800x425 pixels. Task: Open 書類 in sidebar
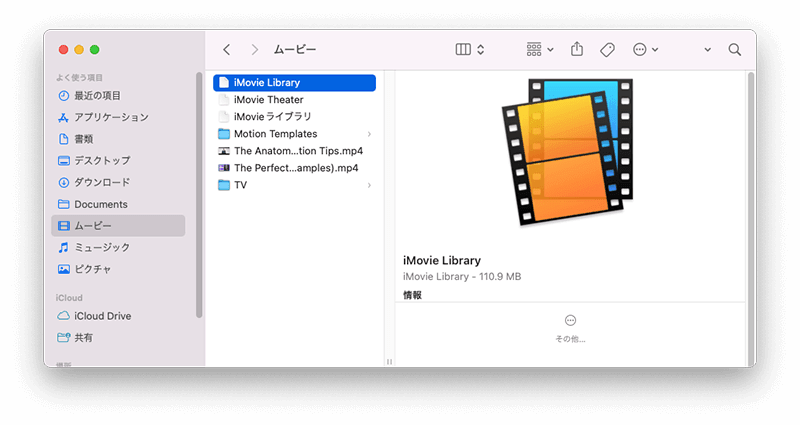pyautogui.click(x=118, y=139)
